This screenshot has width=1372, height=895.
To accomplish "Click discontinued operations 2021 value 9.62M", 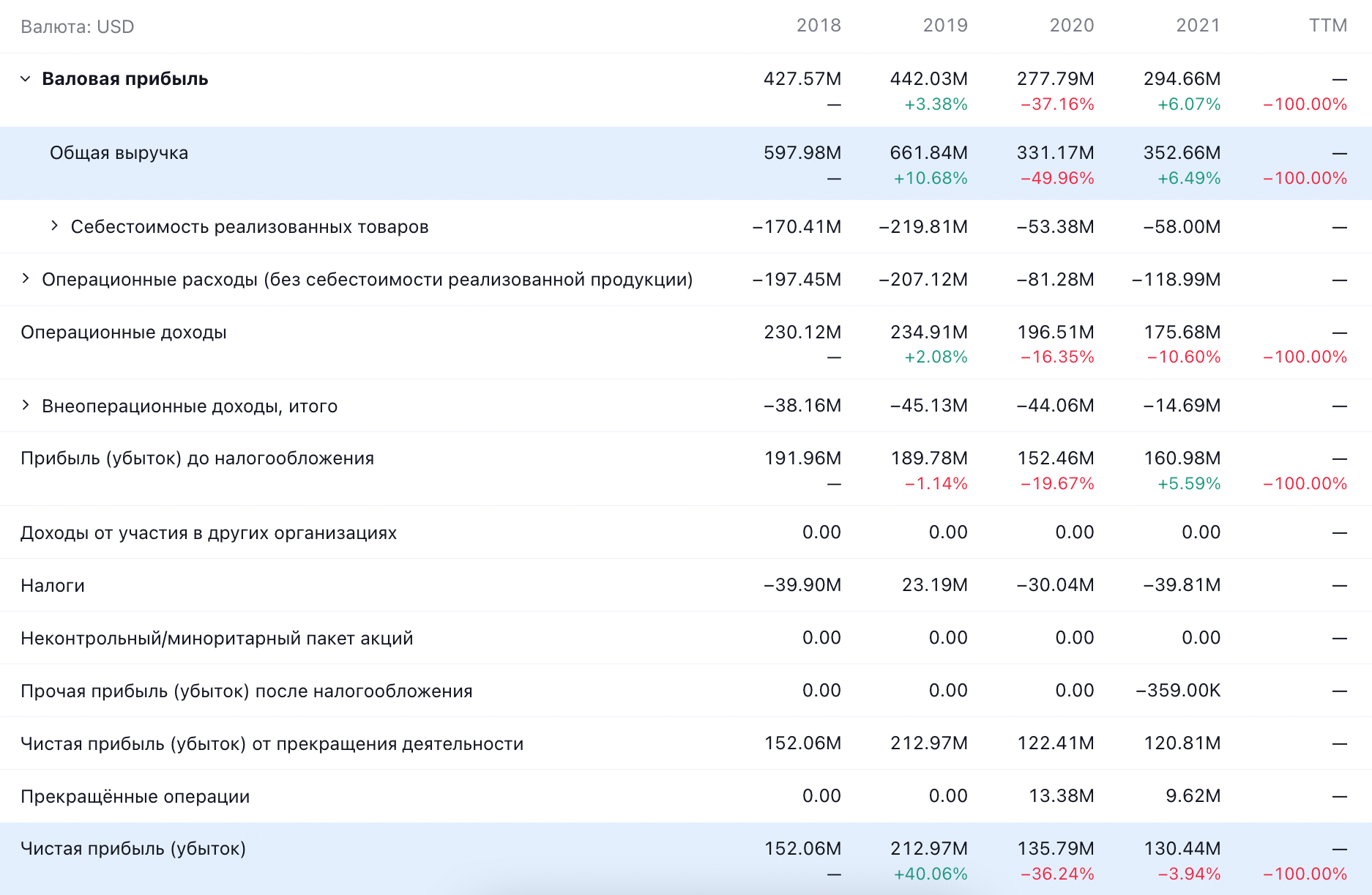I will (1193, 795).
